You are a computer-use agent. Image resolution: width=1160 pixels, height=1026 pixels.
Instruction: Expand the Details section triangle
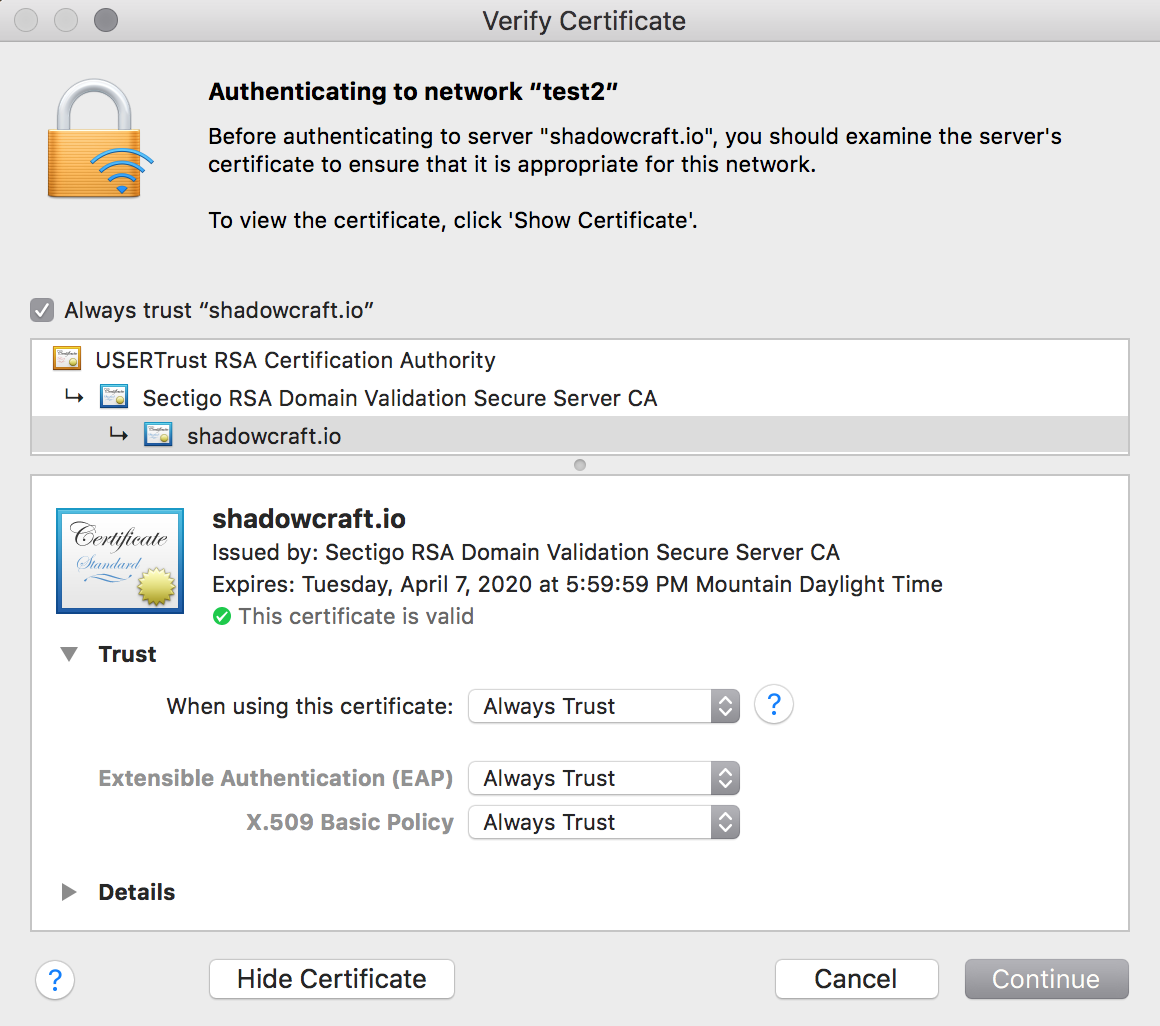69,892
